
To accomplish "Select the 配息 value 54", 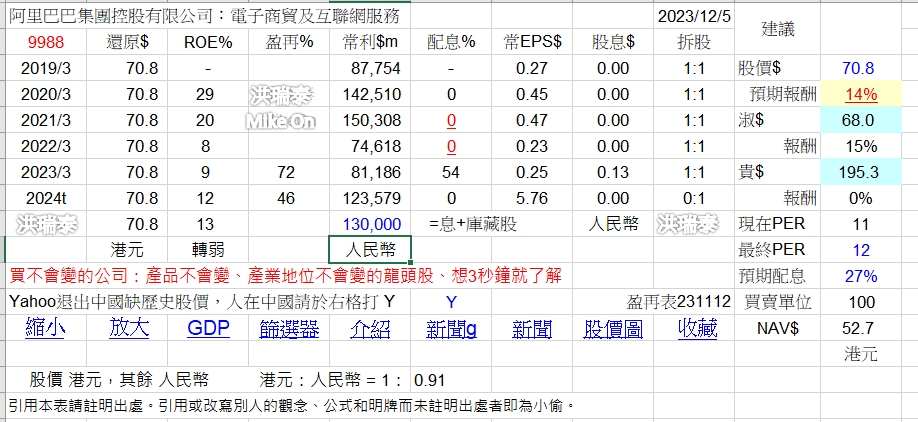I will coord(451,172).
